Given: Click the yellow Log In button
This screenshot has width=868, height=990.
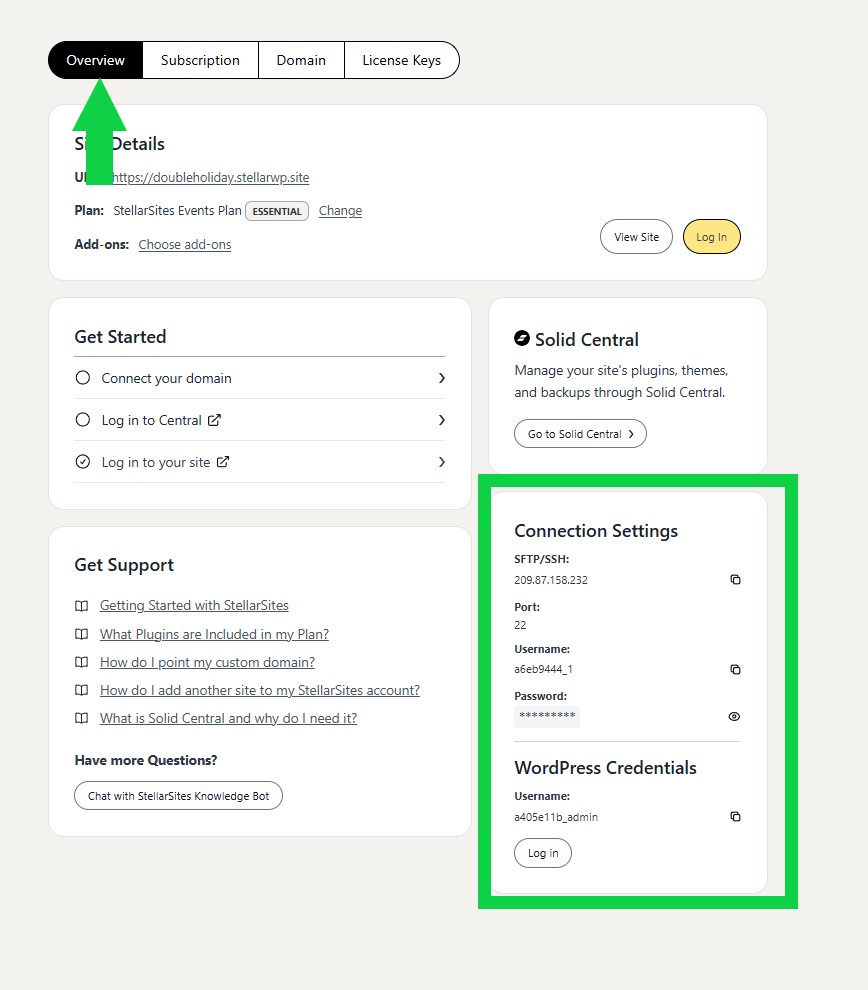Looking at the screenshot, I should (711, 236).
